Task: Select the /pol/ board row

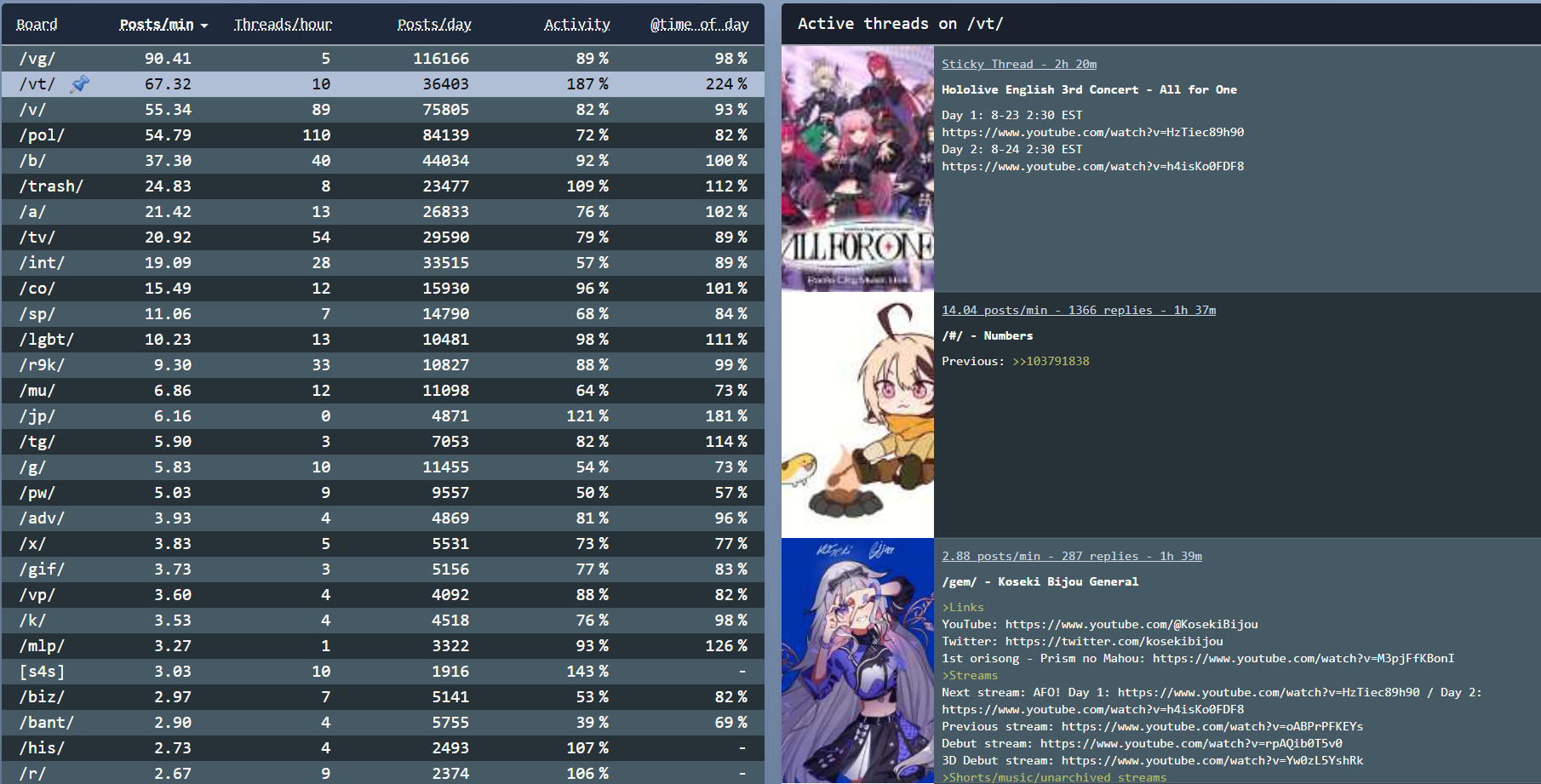Action: pos(382,134)
